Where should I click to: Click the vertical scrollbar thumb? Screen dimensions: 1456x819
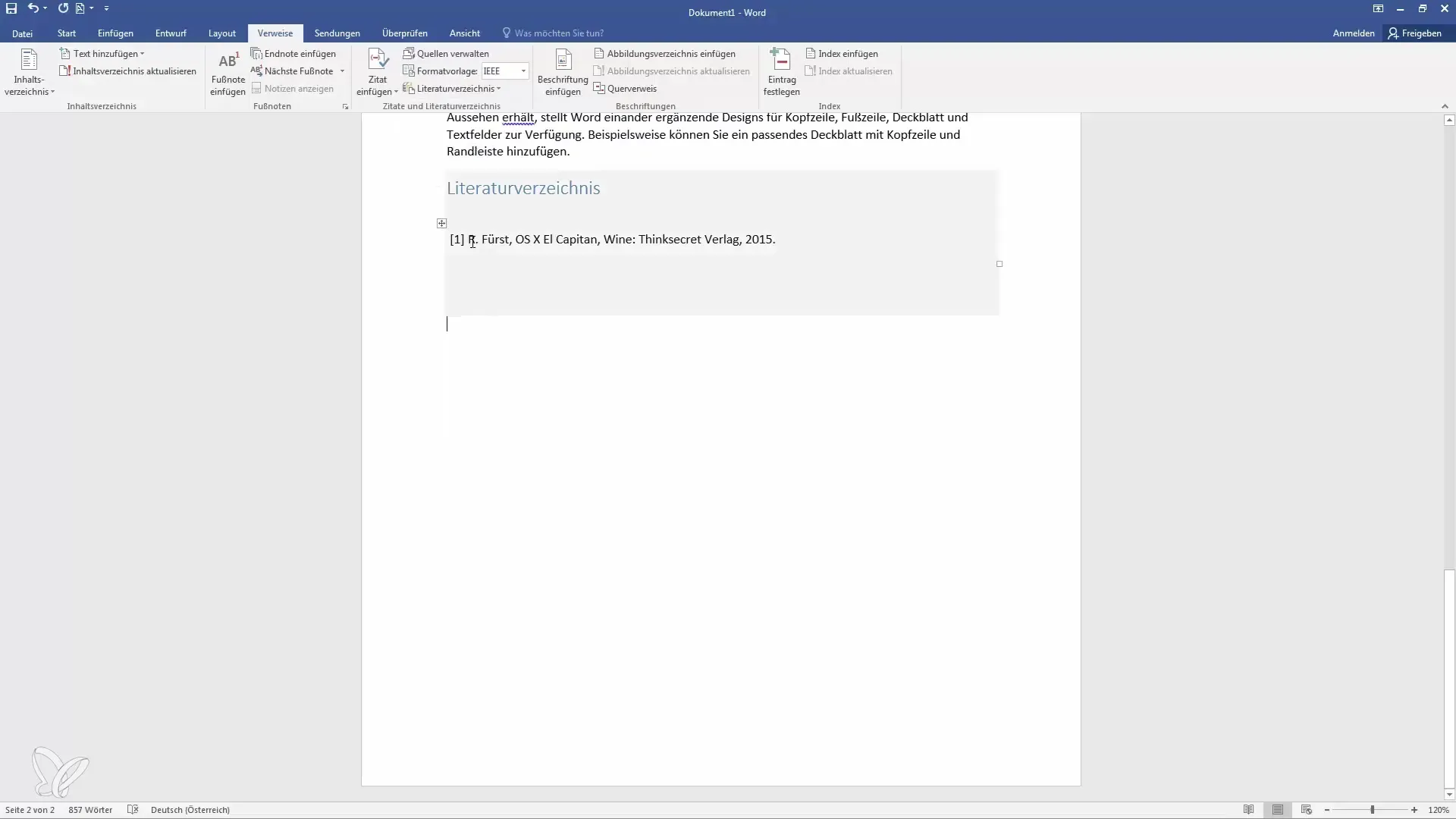(x=1449, y=679)
